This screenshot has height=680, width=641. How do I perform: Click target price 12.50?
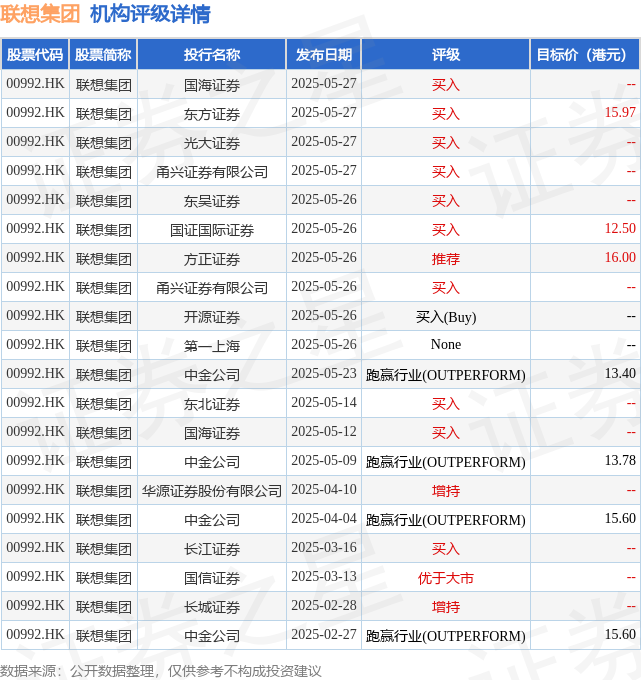620,228
